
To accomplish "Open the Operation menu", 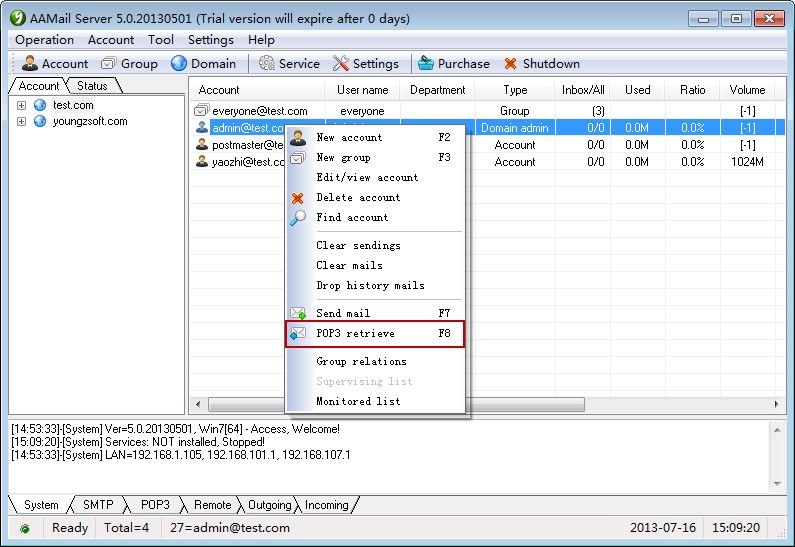I will [x=45, y=40].
